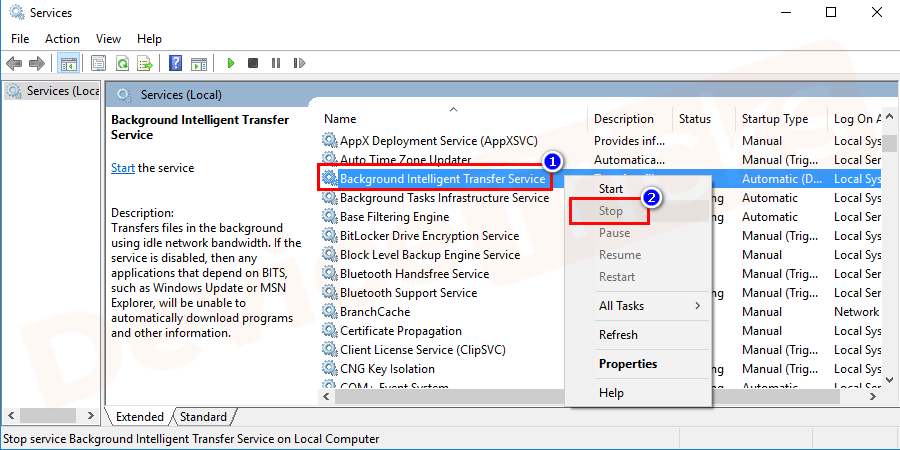Open the View menu
Viewport: 900px width, 450px height.
pos(108,39)
